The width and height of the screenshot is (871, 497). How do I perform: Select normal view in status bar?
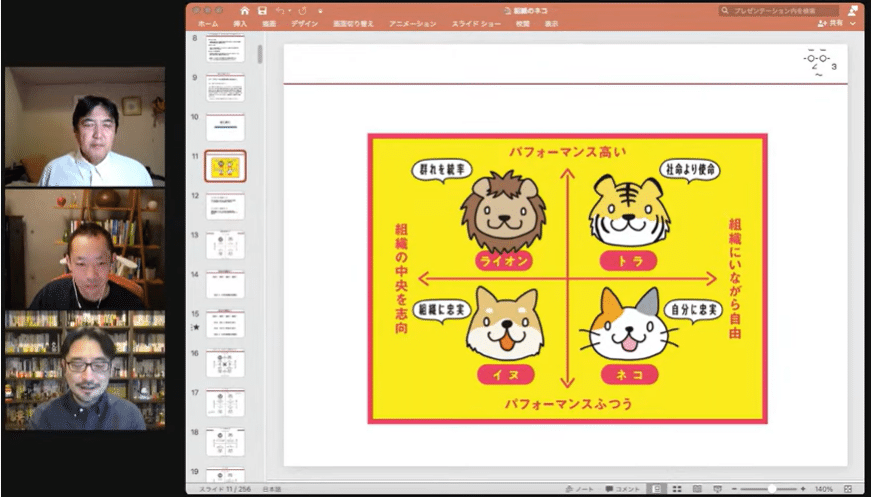659,489
